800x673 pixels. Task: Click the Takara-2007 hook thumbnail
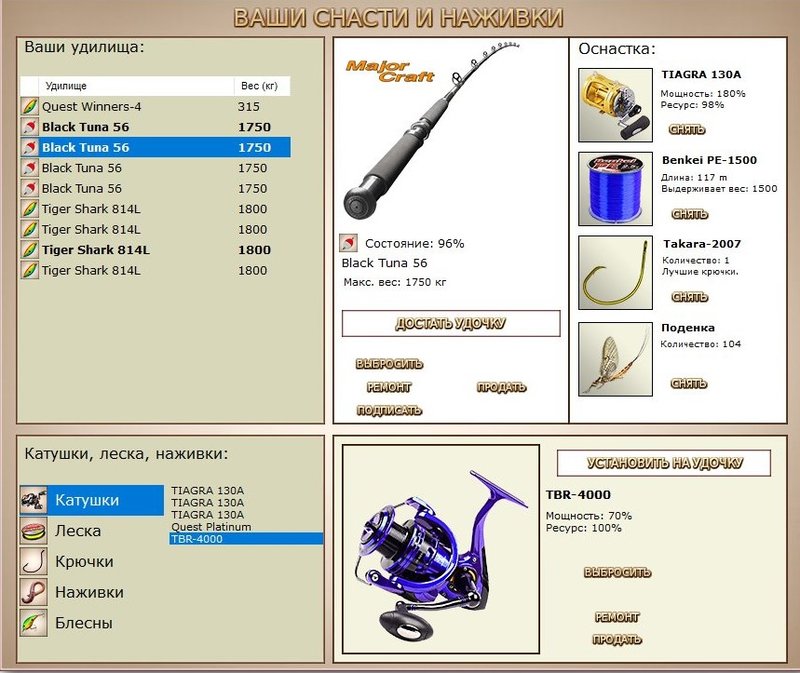(x=615, y=272)
